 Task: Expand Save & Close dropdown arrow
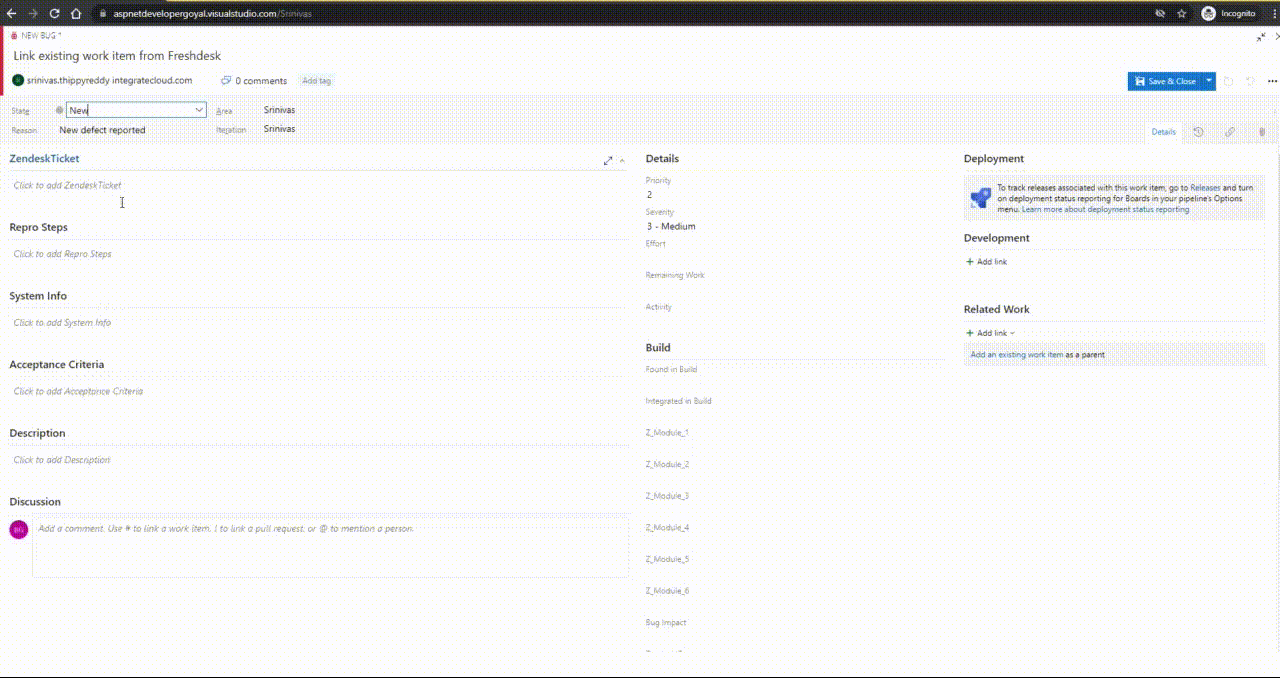click(1209, 81)
